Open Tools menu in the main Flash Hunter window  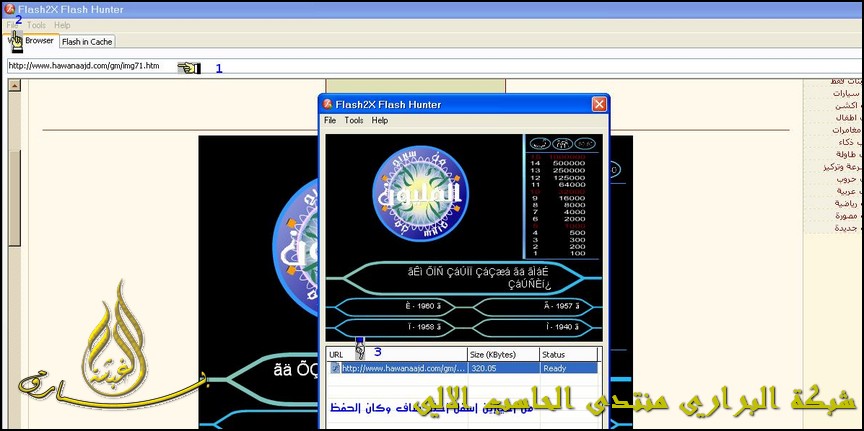point(36,25)
